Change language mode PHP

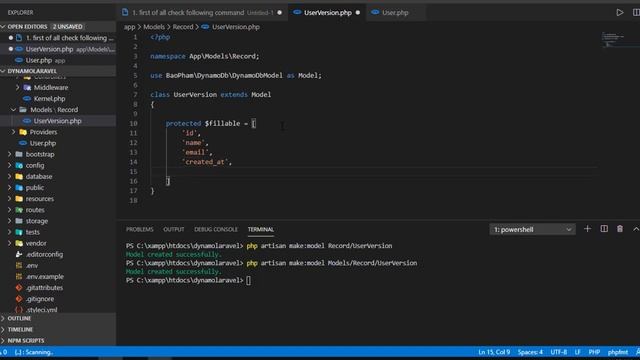[594, 352]
